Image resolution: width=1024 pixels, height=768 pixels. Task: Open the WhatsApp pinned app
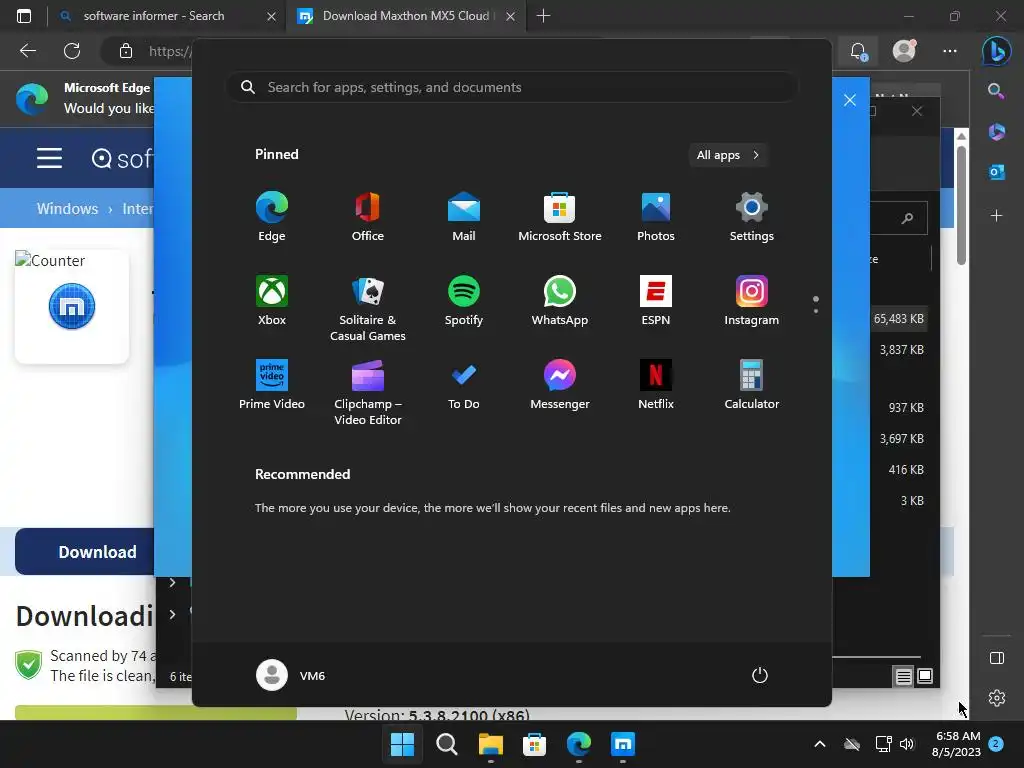(x=560, y=300)
